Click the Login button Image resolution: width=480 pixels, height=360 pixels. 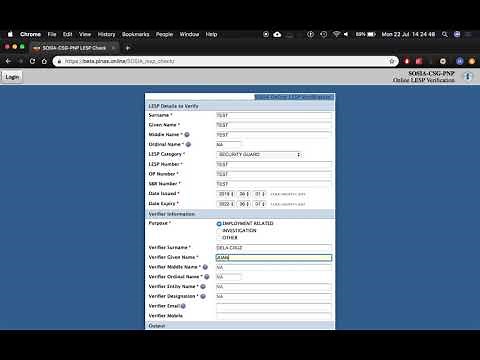point(12,77)
